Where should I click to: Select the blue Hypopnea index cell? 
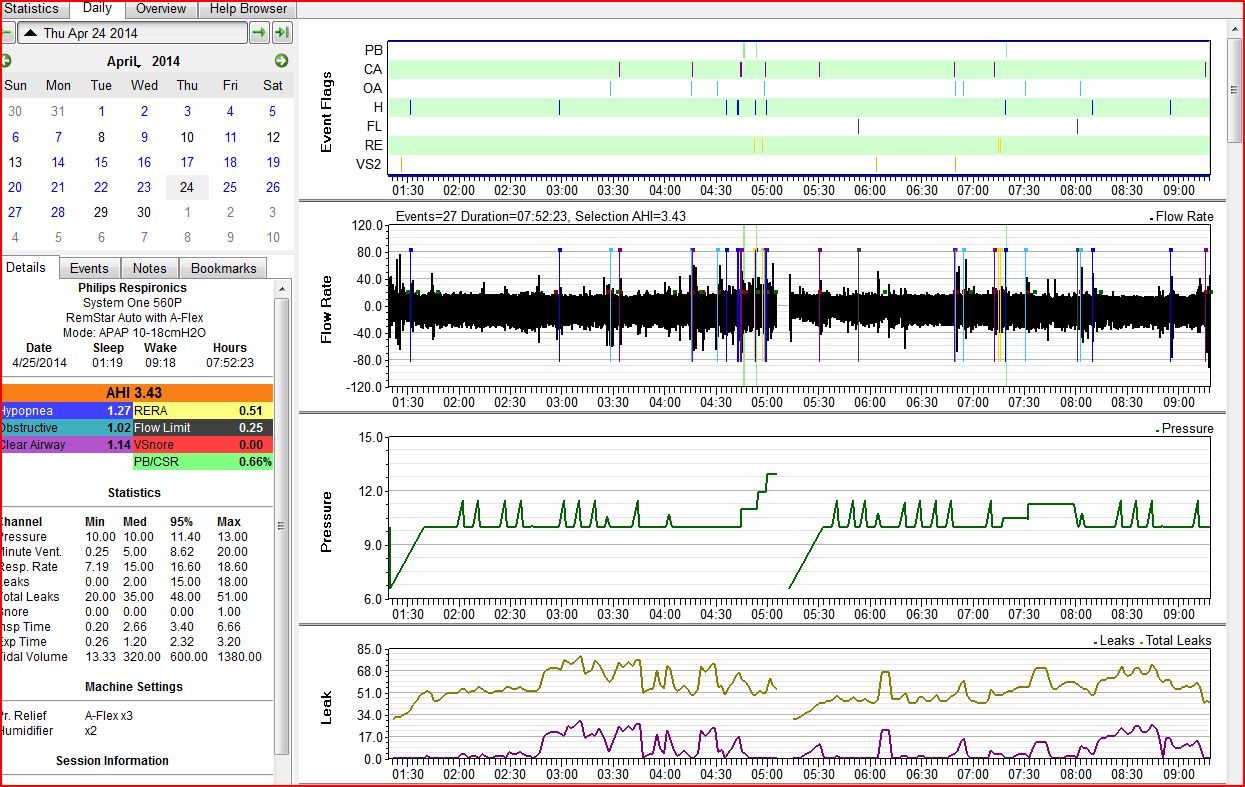[x=66, y=411]
